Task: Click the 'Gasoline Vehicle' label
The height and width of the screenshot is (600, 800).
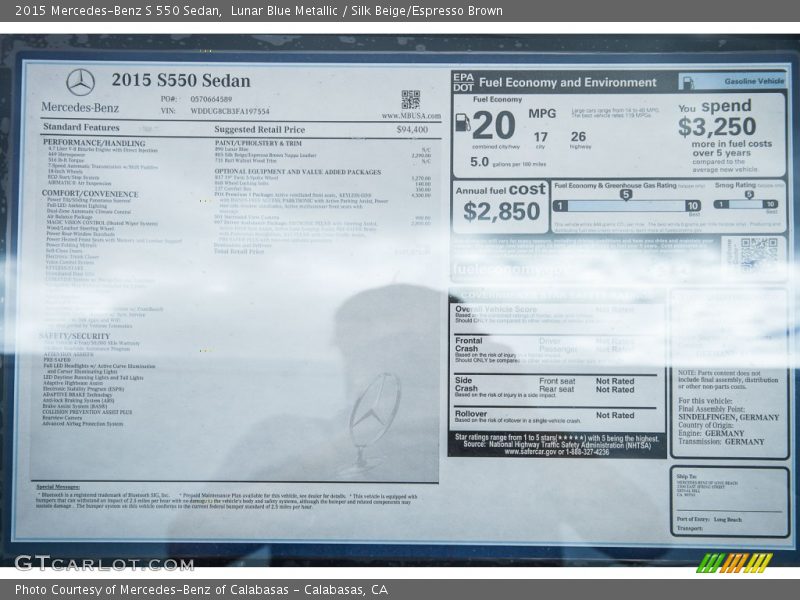Action: 754,81
